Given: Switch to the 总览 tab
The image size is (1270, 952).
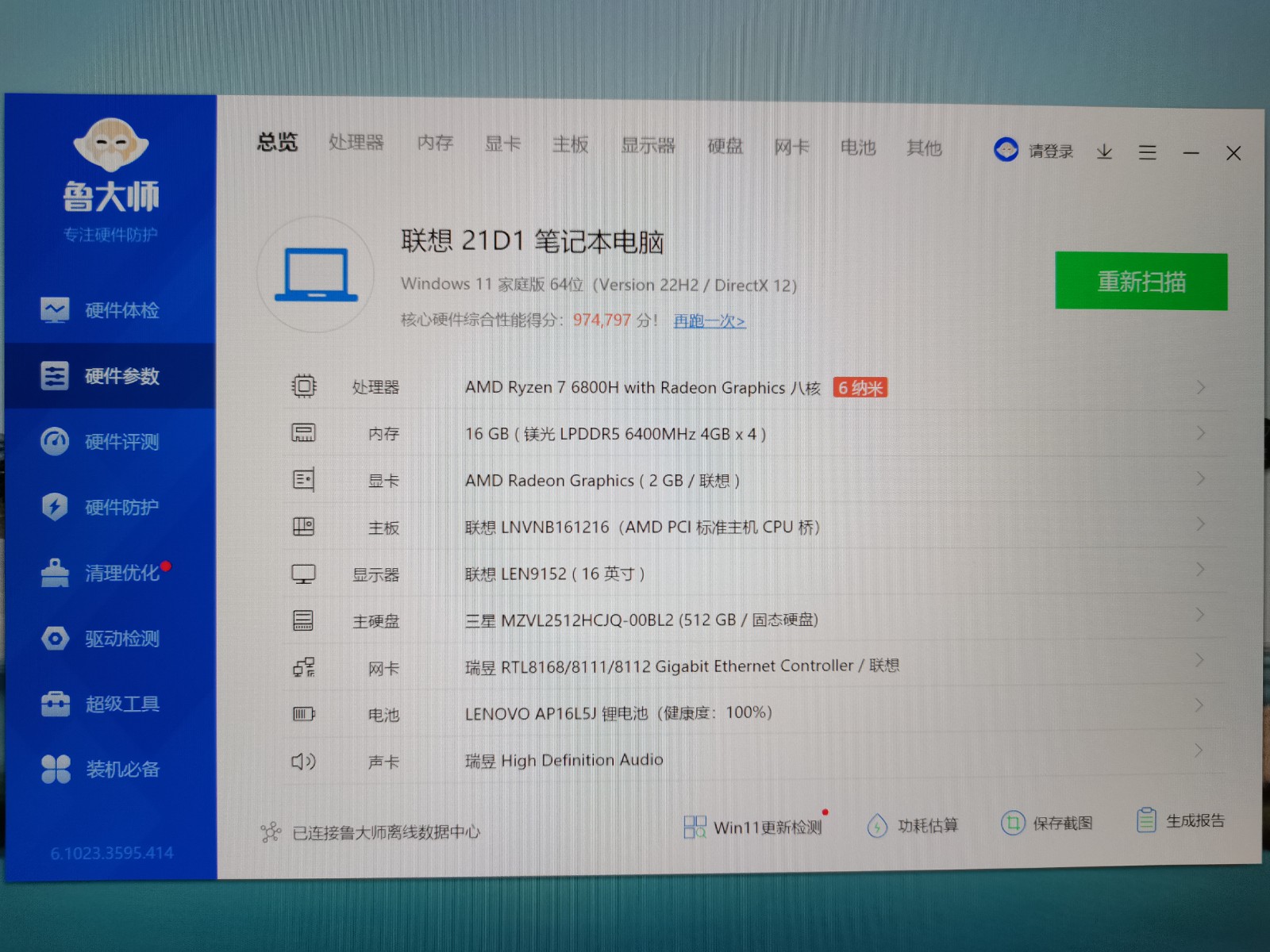Looking at the screenshot, I should click(277, 143).
